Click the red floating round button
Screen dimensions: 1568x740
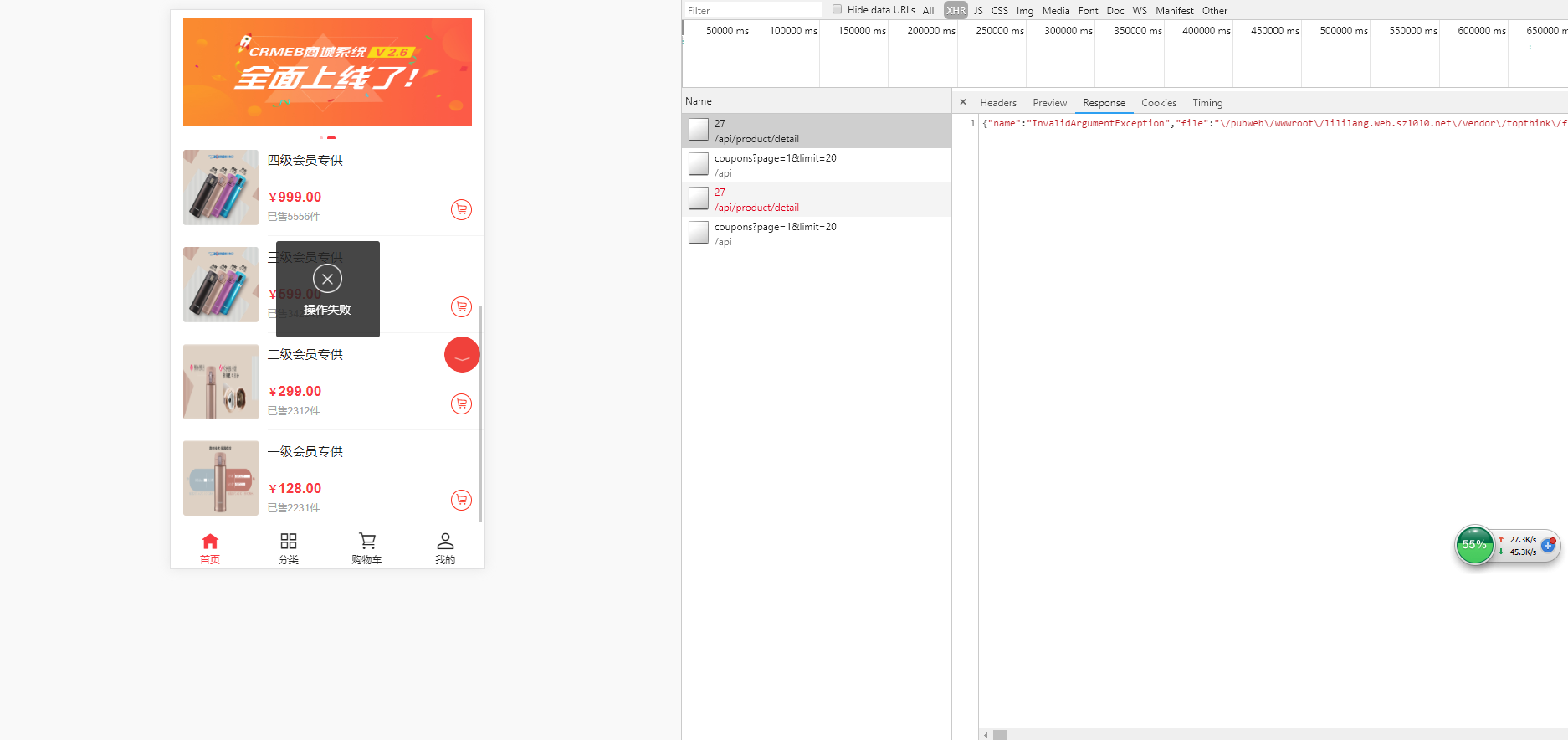462,355
